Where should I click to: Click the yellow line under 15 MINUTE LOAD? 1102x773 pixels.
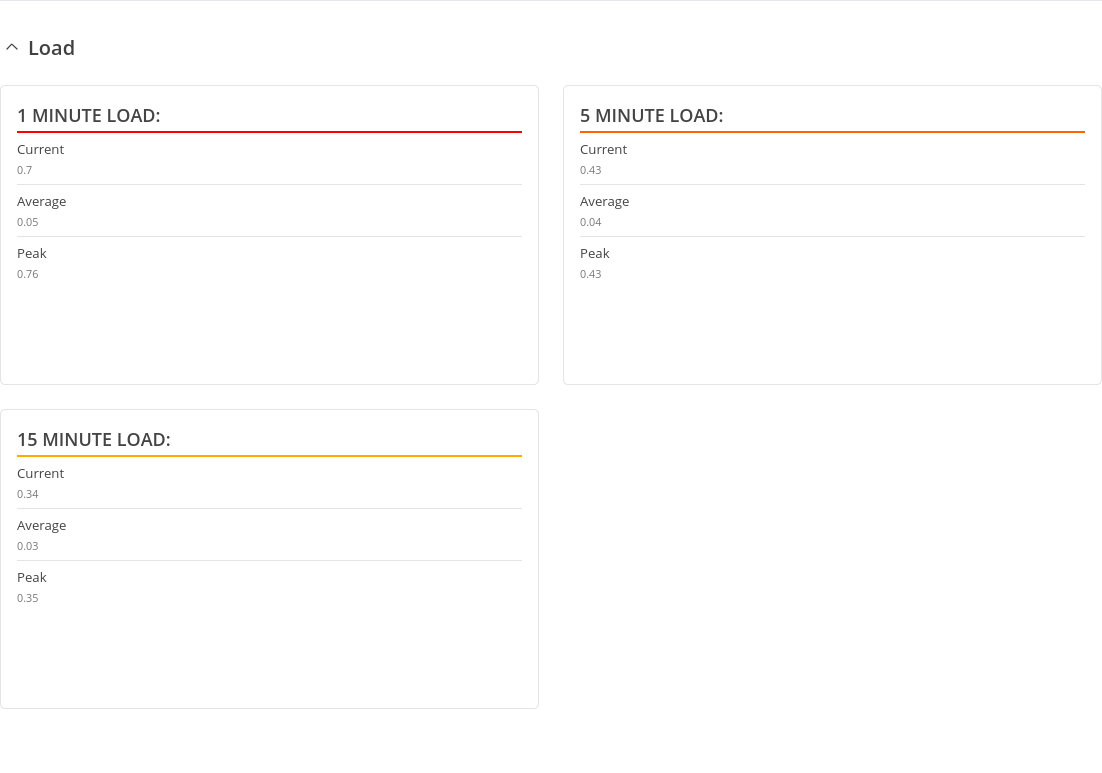(x=269, y=456)
